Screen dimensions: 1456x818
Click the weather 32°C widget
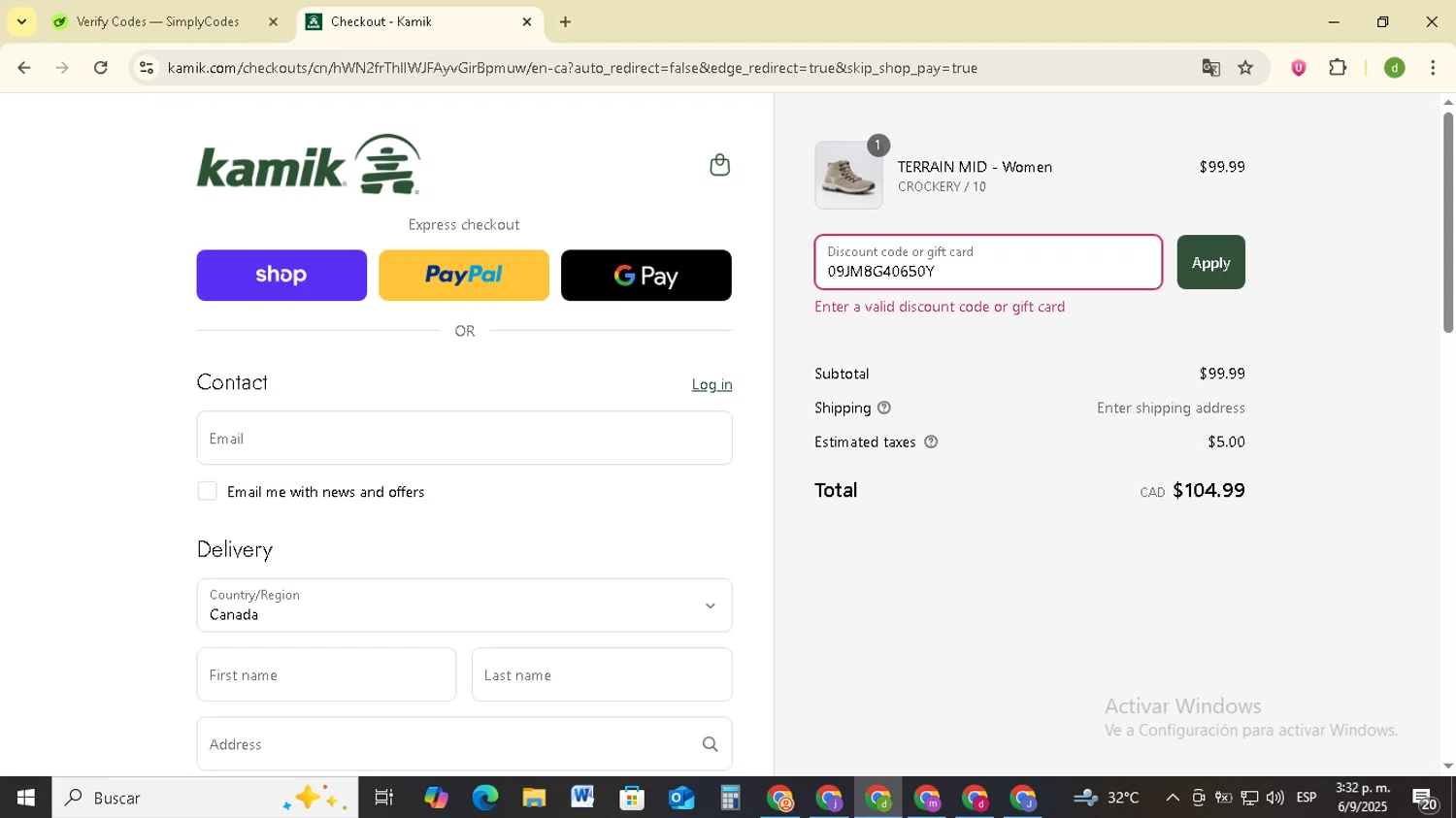point(1107,798)
